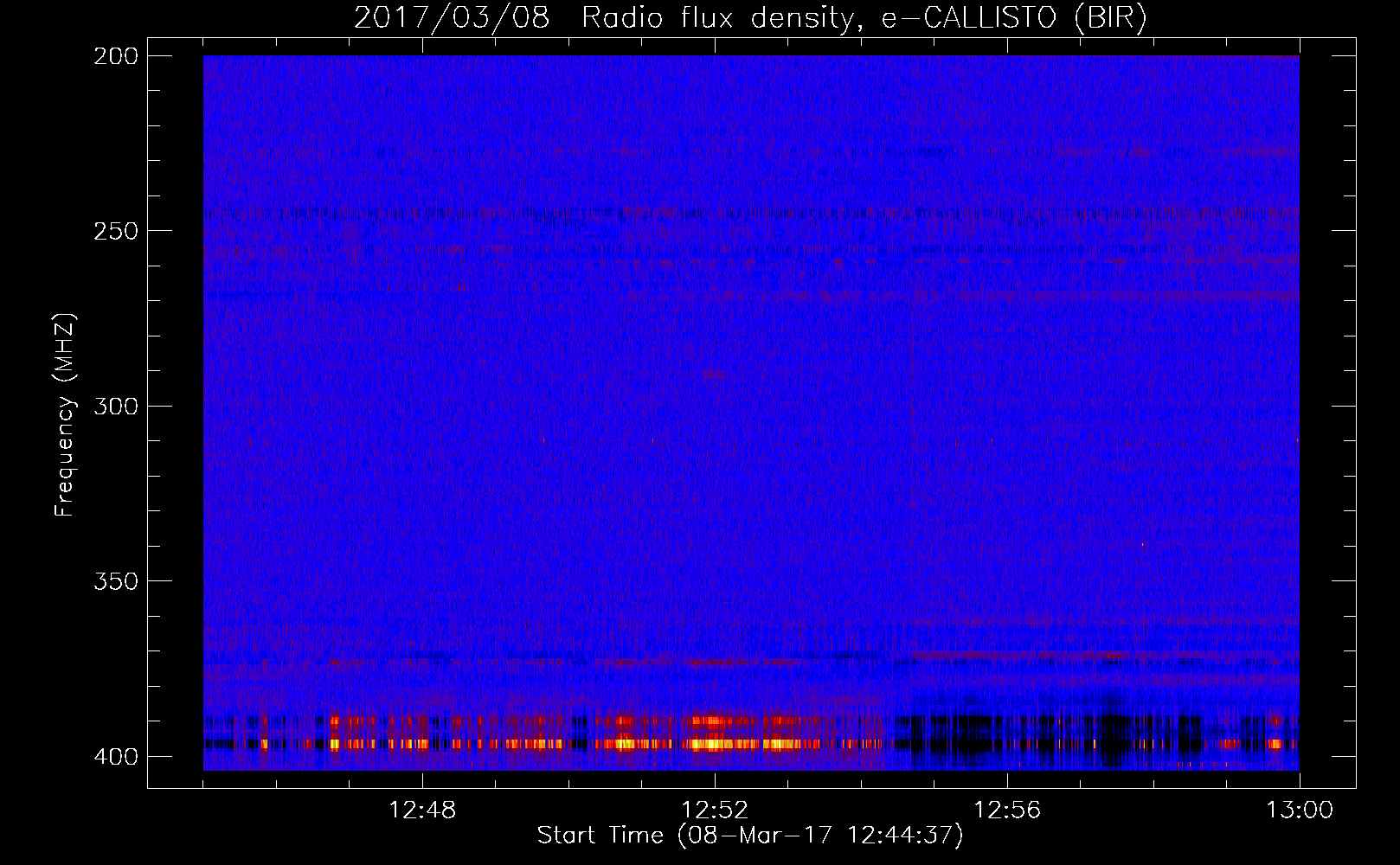Select the 400 frequency tick label
The width and height of the screenshot is (1400, 865).
pyautogui.click(x=115, y=757)
